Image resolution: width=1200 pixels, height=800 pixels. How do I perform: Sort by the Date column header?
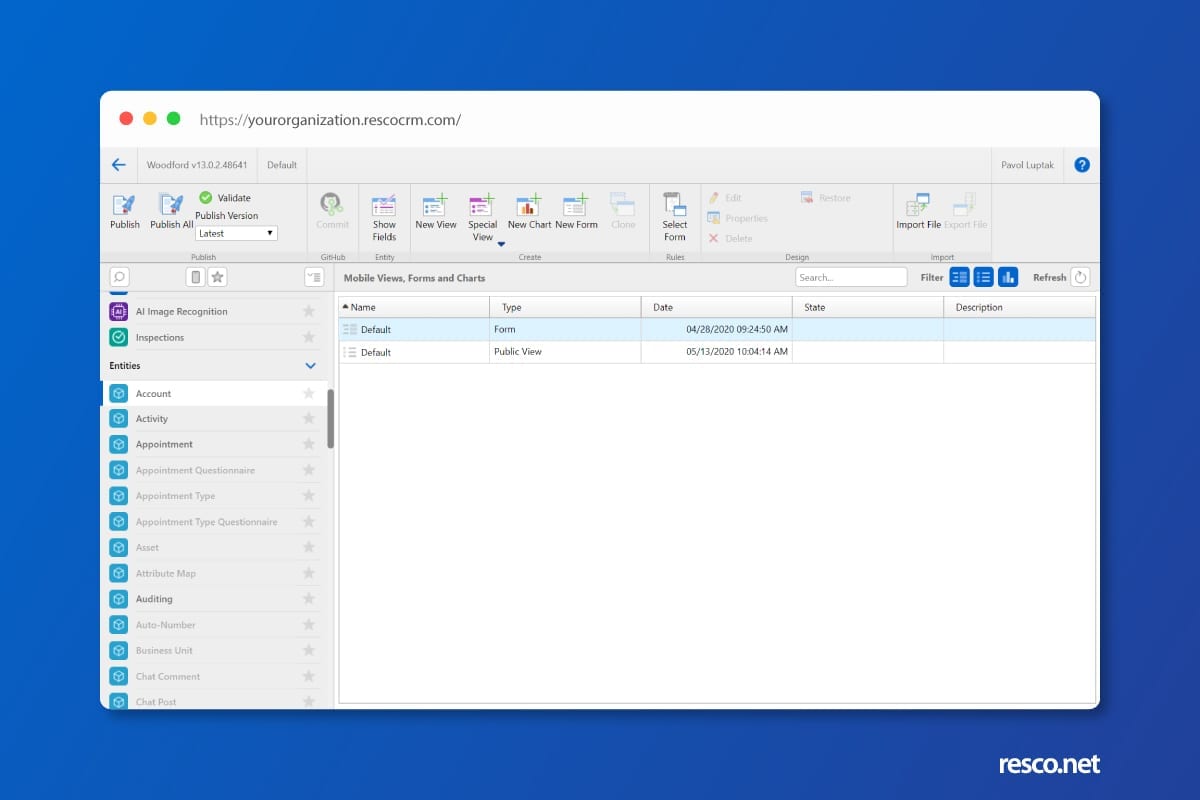(717, 307)
